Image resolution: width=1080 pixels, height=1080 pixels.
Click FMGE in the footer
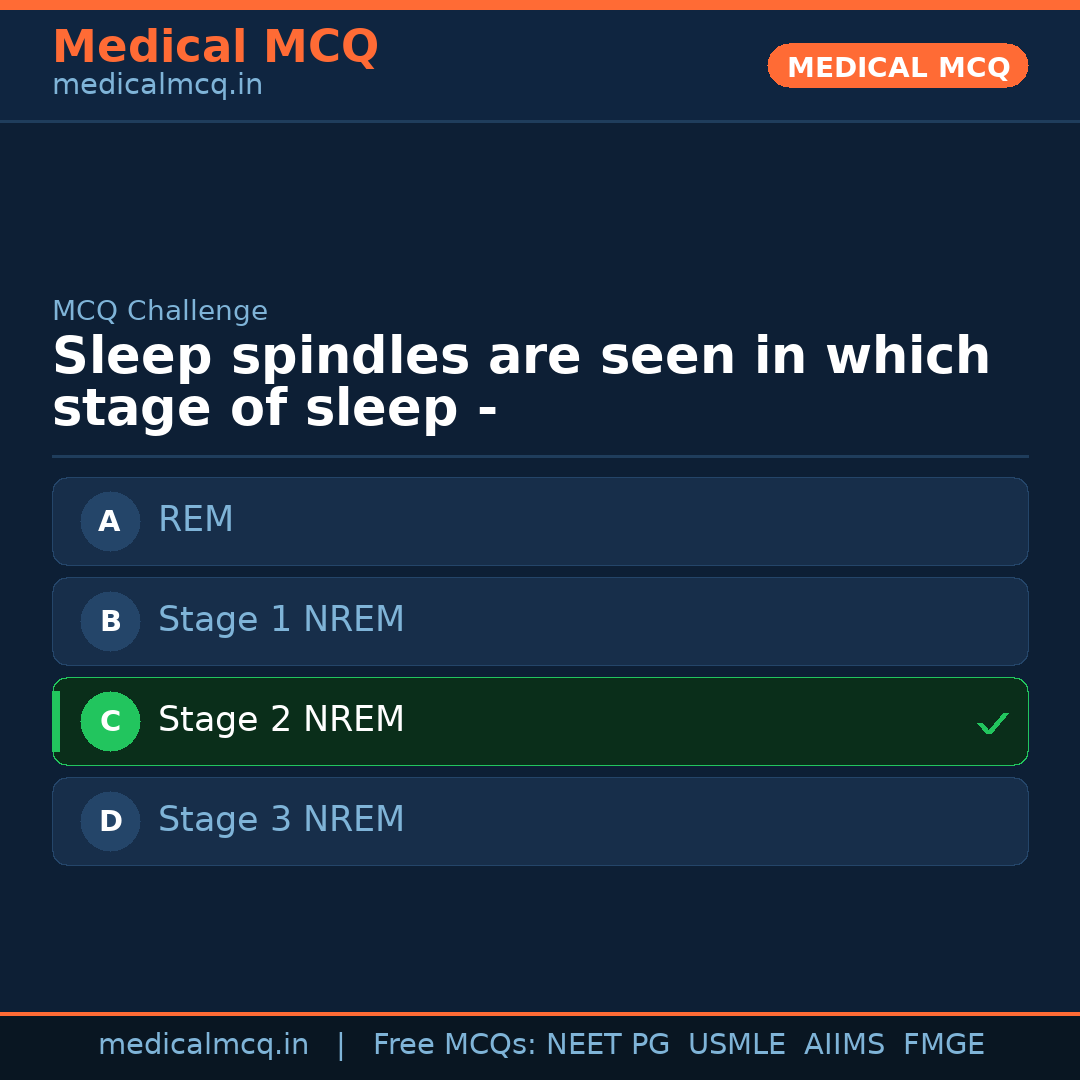pyautogui.click(x=943, y=1045)
